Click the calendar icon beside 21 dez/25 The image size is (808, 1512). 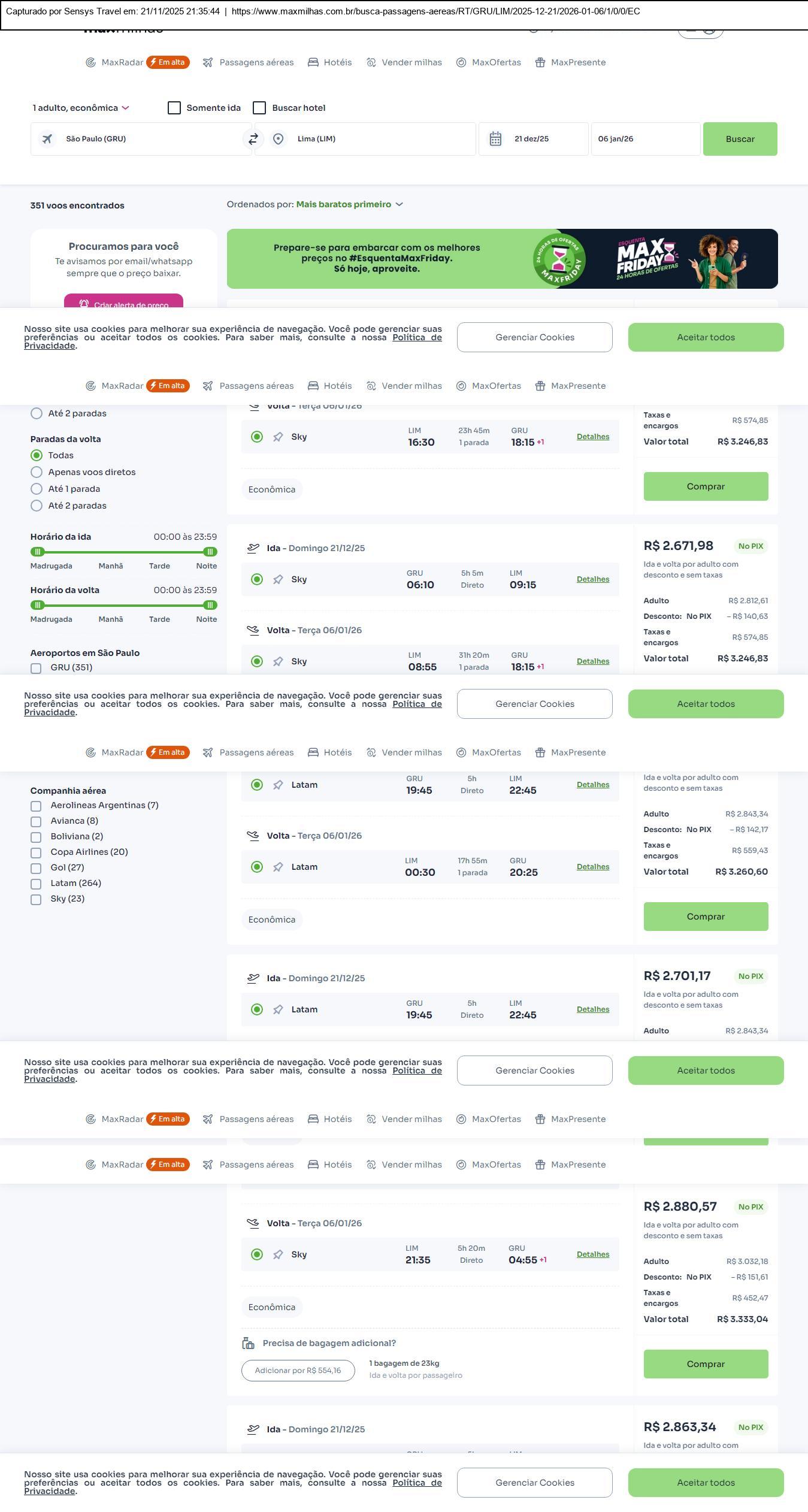tap(495, 139)
